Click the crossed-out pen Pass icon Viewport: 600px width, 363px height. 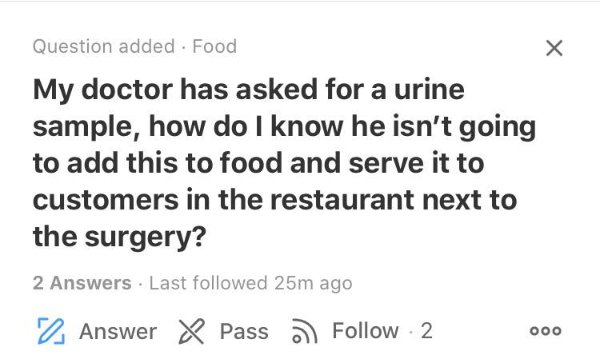coord(191,331)
